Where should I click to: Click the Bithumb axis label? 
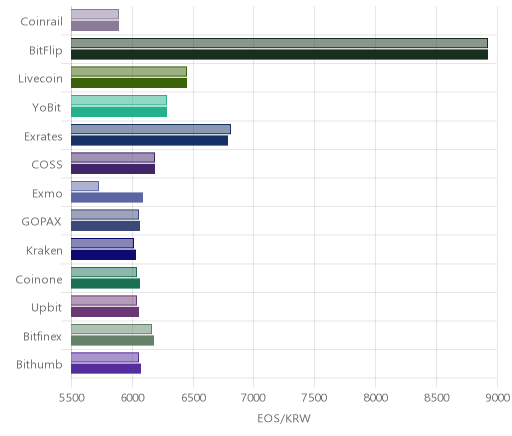click(39, 364)
